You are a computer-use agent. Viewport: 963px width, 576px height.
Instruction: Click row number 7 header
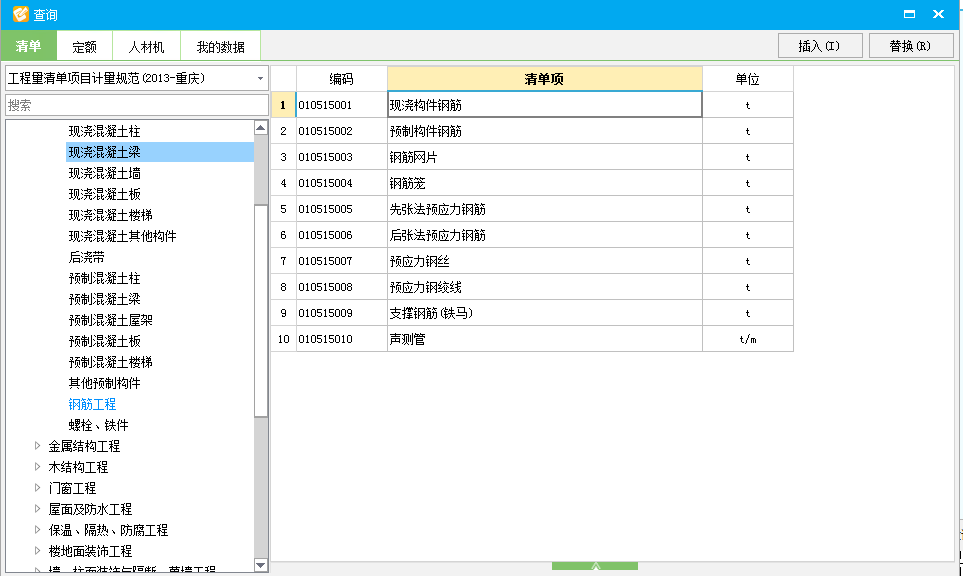283,261
